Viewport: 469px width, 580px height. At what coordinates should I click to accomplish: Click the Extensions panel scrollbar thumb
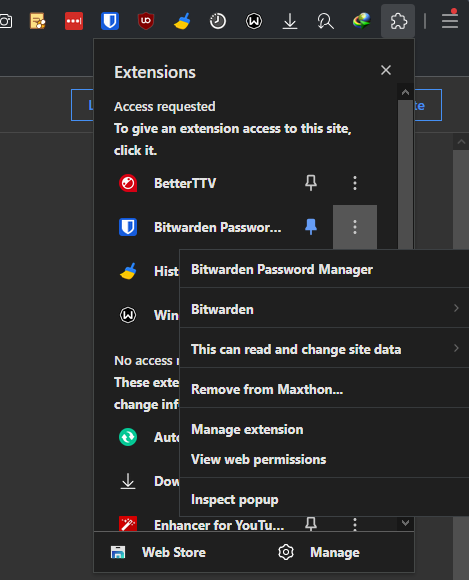click(x=405, y=176)
